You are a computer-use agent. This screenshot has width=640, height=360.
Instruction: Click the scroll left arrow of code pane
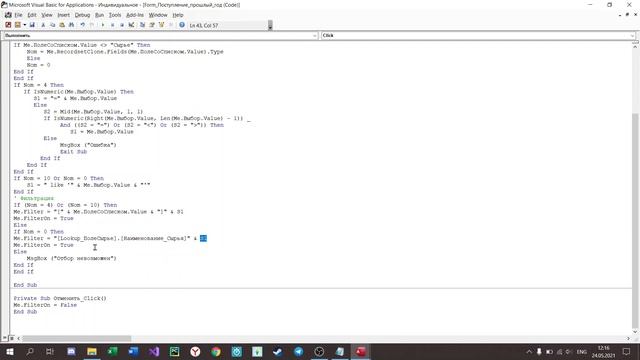pos(18,338)
